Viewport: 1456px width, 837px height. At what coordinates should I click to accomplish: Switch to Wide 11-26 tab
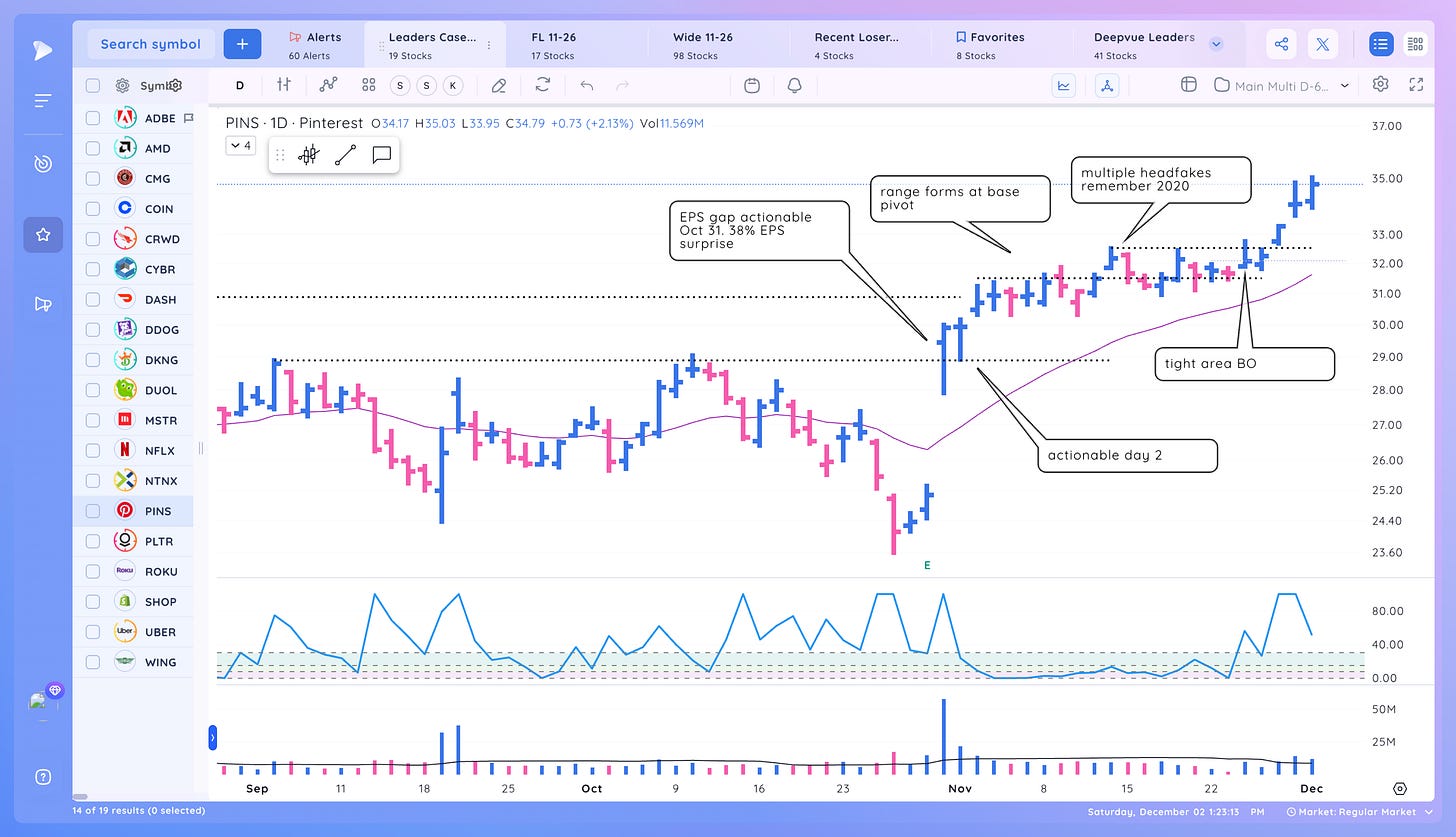pyautogui.click(x=703, y=45)
